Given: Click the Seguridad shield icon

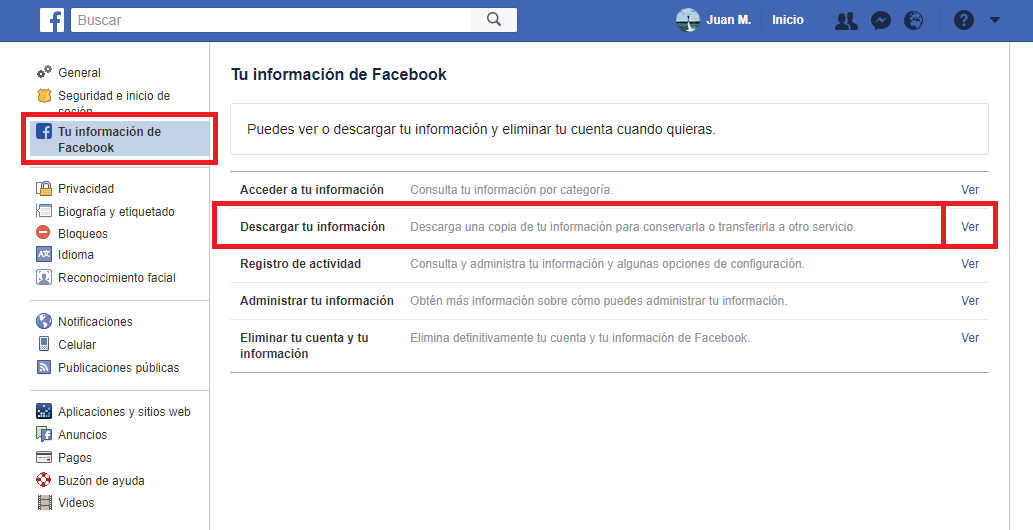Looking at the screenshot, I should pyautogui.click(x=44, y=96).
